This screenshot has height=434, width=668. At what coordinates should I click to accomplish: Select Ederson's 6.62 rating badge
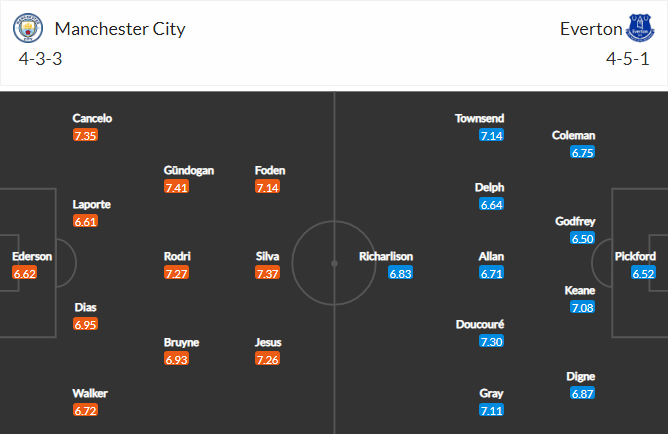coord(25,273)
